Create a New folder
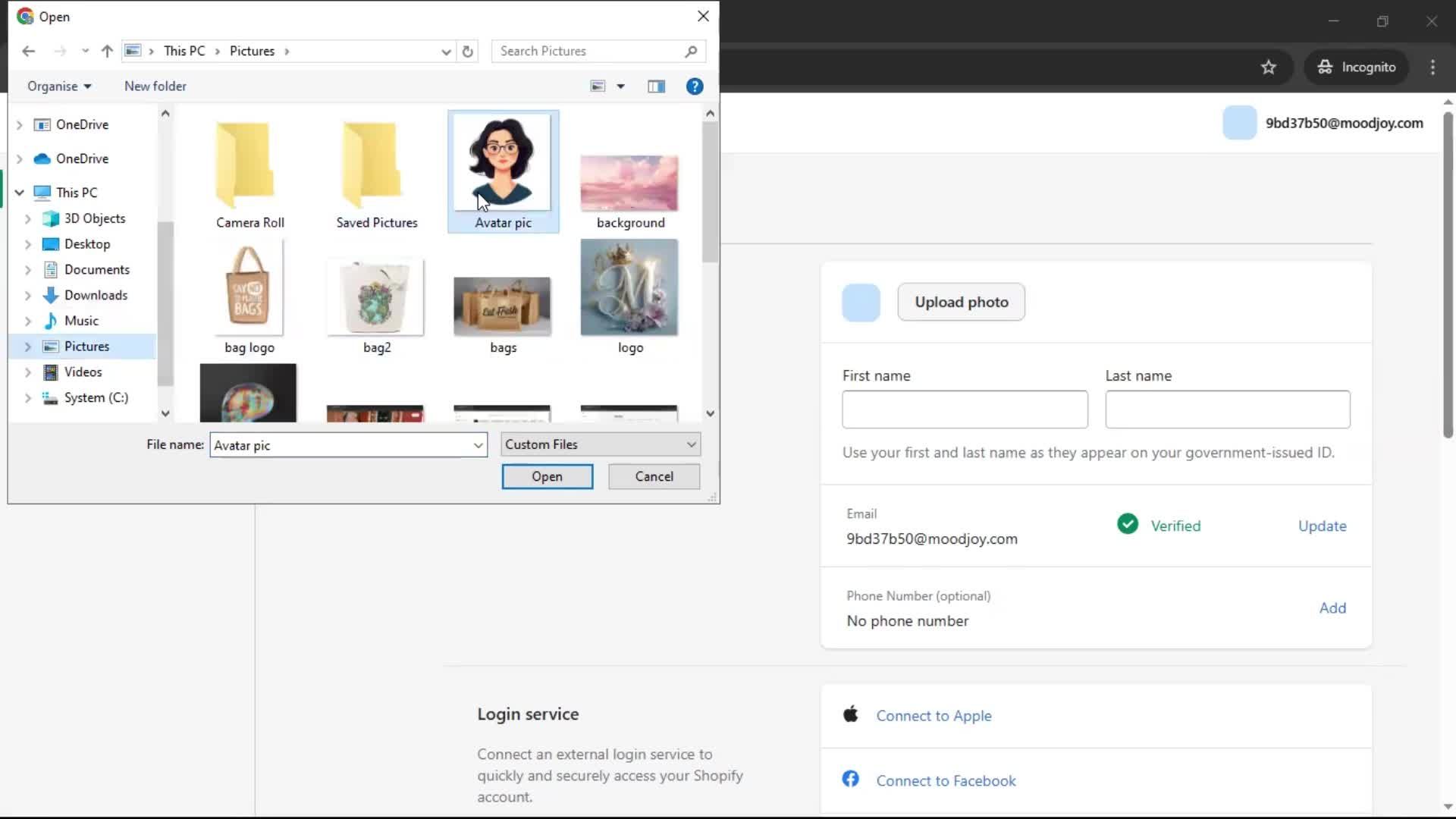The height and width of the screenshot is (819, 1456). [x=155, y=86]
